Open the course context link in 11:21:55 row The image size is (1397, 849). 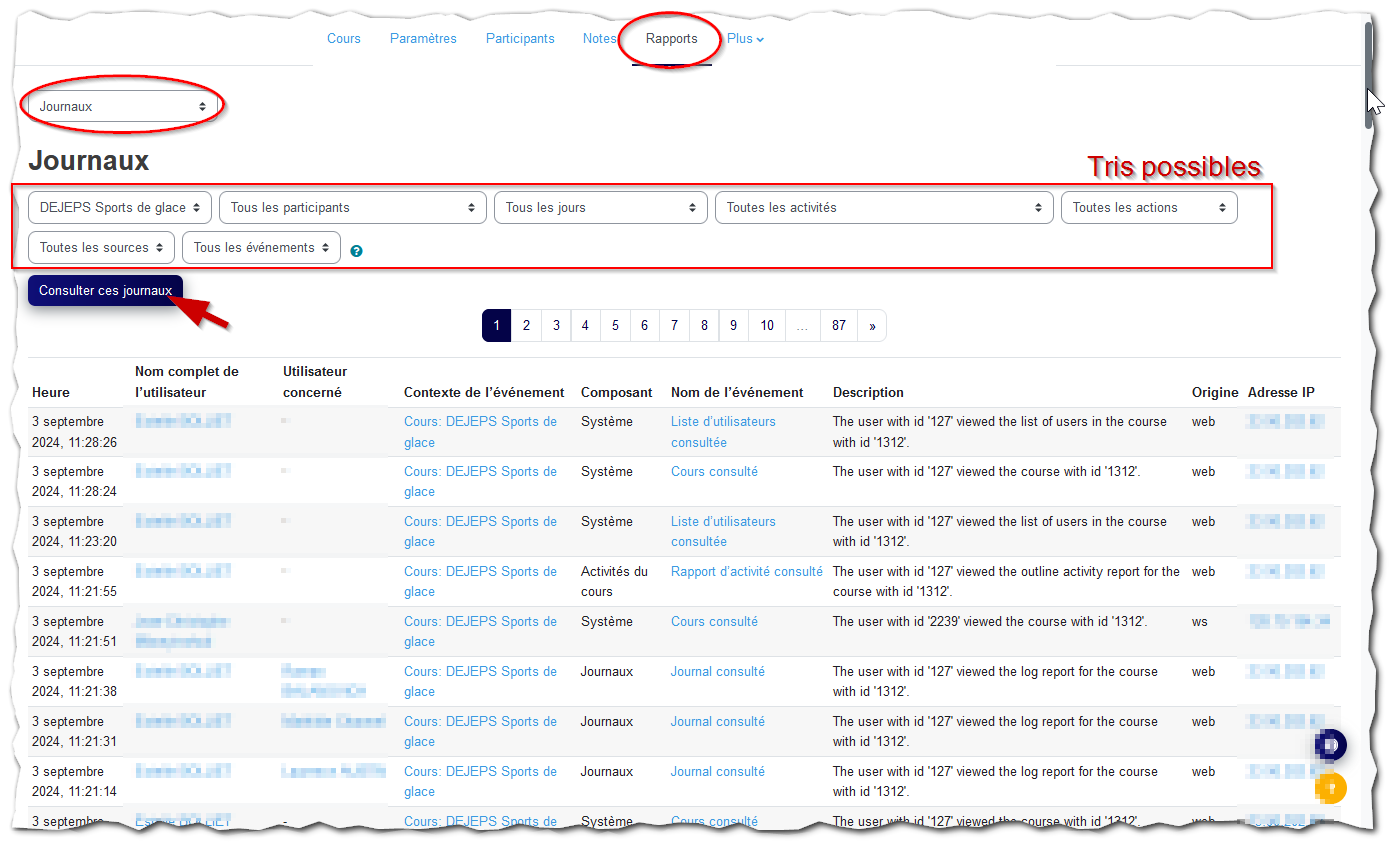(480, 582)
